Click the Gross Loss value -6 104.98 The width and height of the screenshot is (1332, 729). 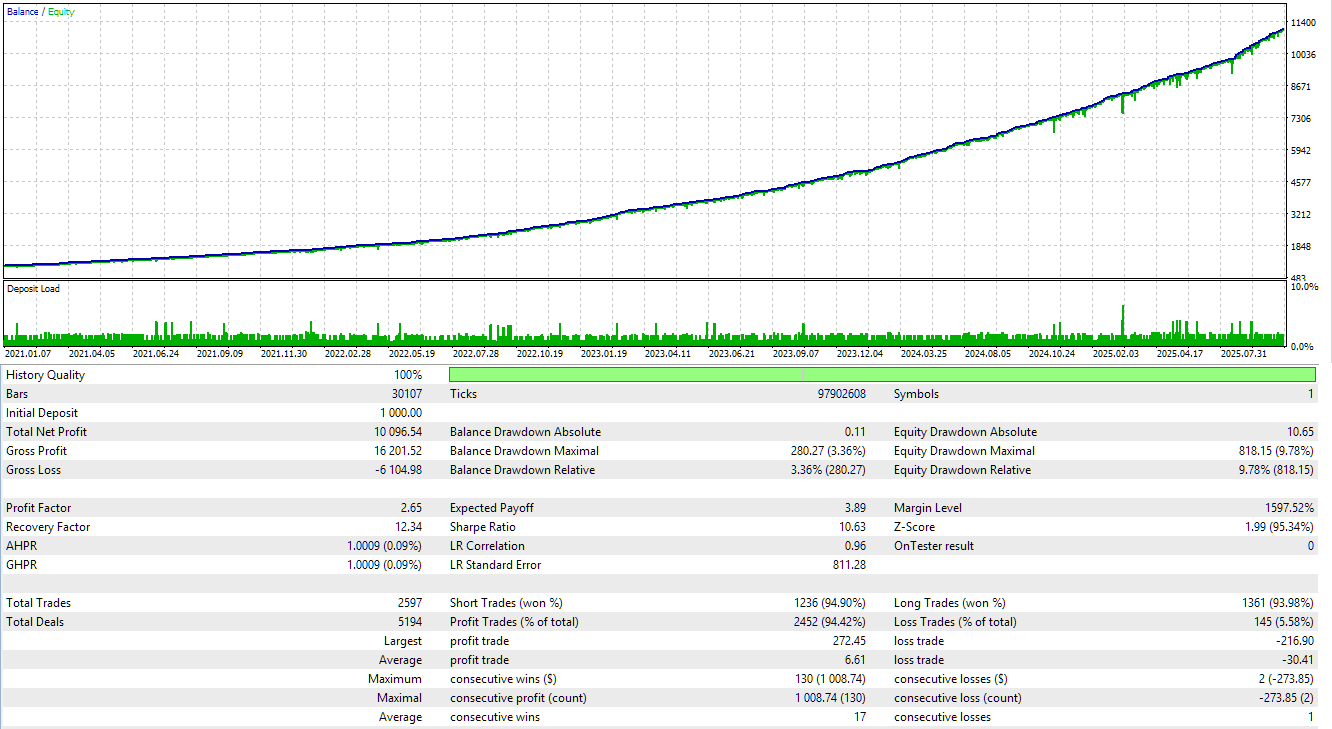pos(399,470)
